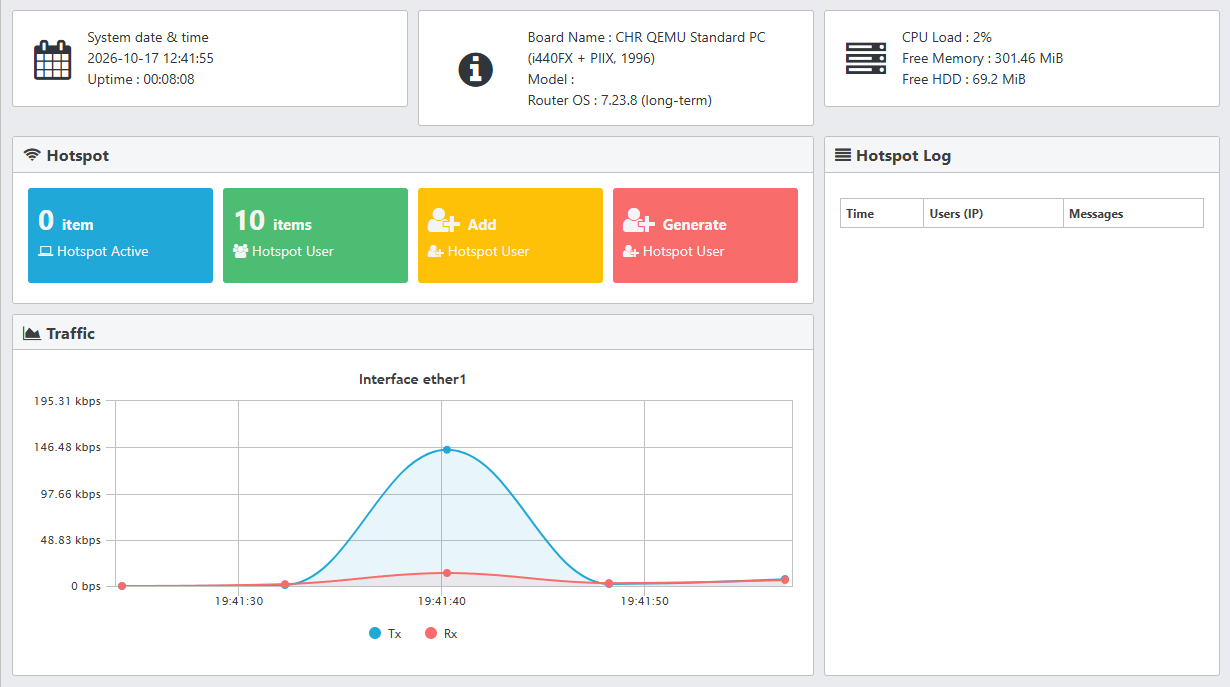Click the 146.48 kbps axis label
The image size is (1230, 687).
(x=68, y=447)
